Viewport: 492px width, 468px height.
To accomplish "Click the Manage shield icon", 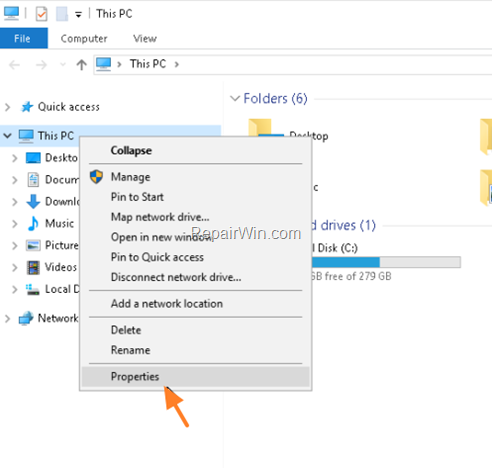I will [96, 177].
